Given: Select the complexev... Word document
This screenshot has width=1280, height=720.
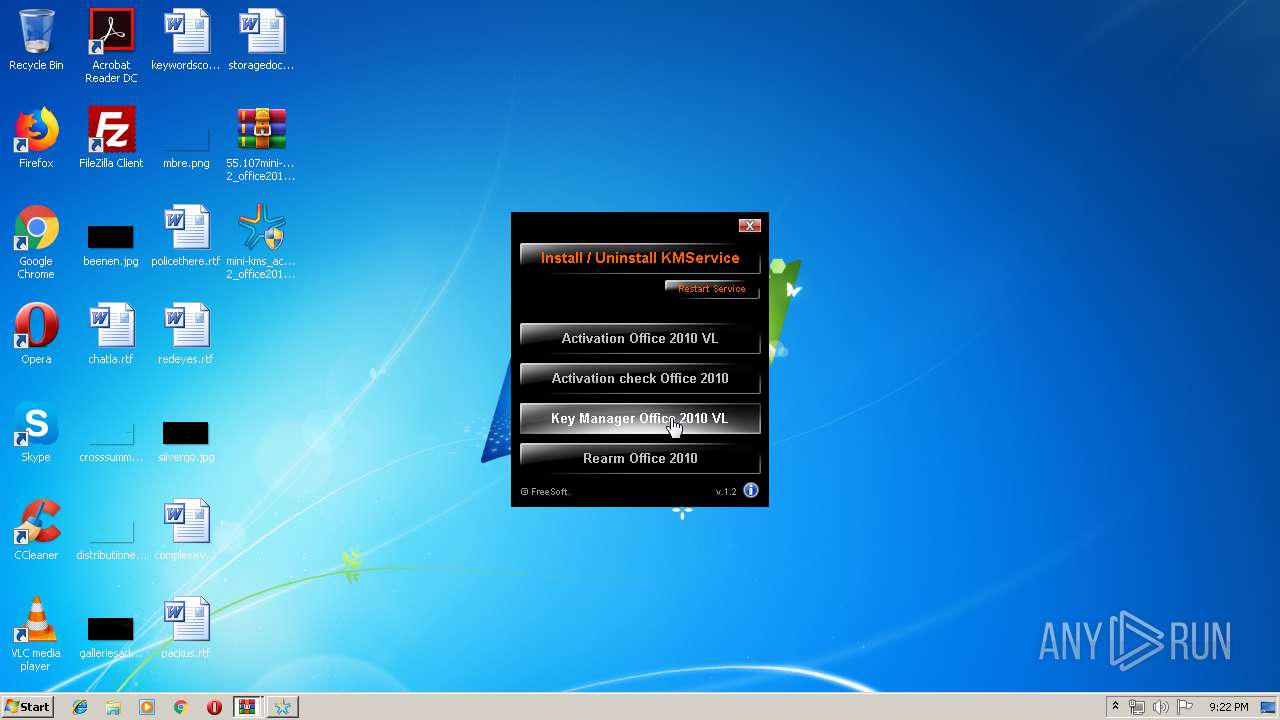Looking at the screenshot, I should point(186,530).
